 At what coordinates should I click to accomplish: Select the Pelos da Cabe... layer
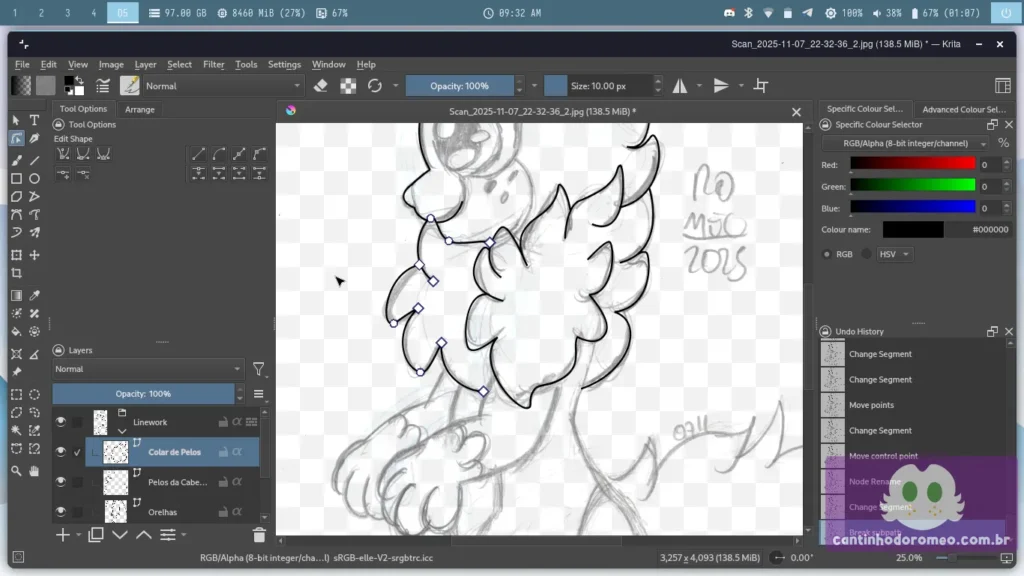pos(178,482)
